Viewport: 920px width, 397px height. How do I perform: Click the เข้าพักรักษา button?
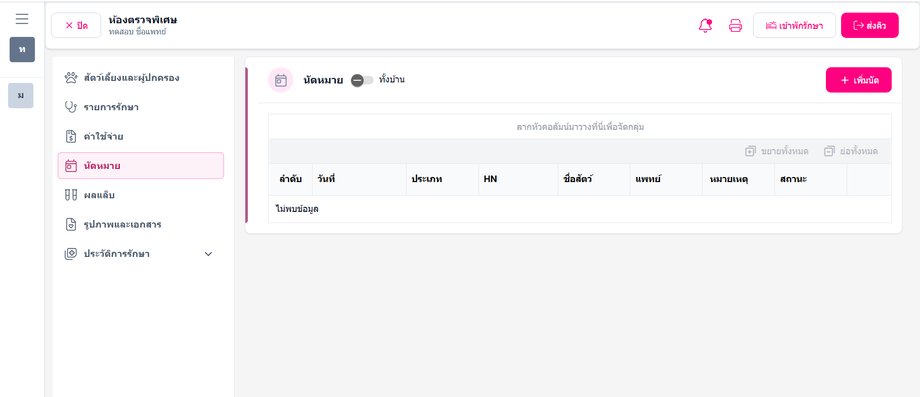point(794,25)
